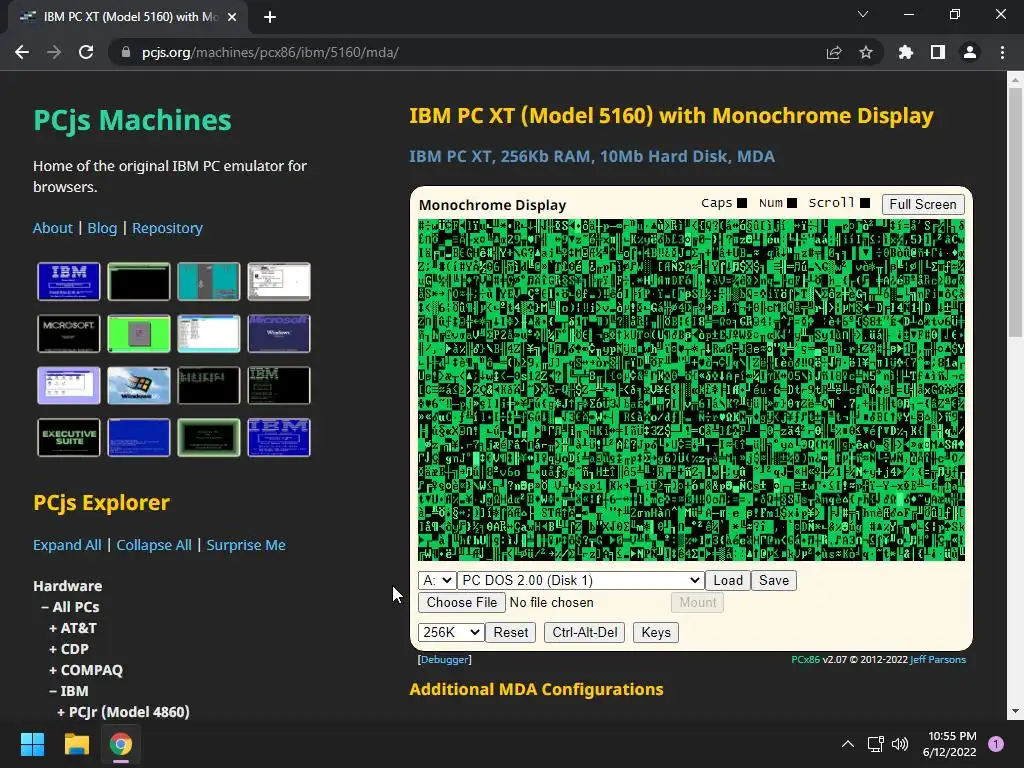
Task: Open the tab search chevron in title bar
Action: tap(863, 14)
